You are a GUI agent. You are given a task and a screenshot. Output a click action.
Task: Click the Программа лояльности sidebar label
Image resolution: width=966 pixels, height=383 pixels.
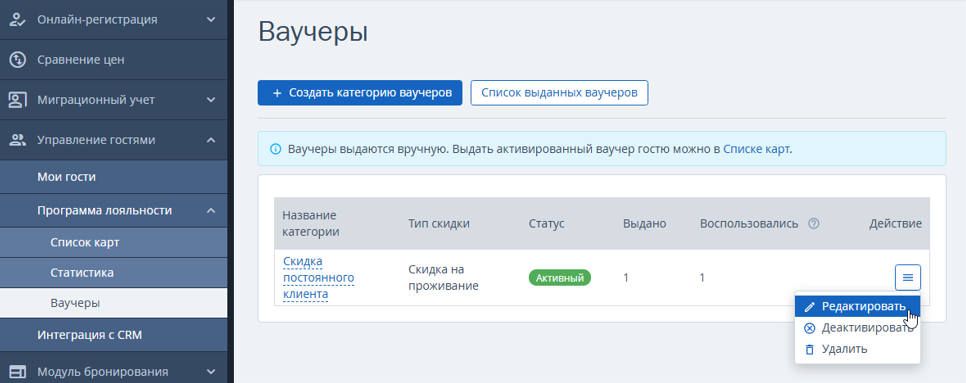(x=104, y=211)
